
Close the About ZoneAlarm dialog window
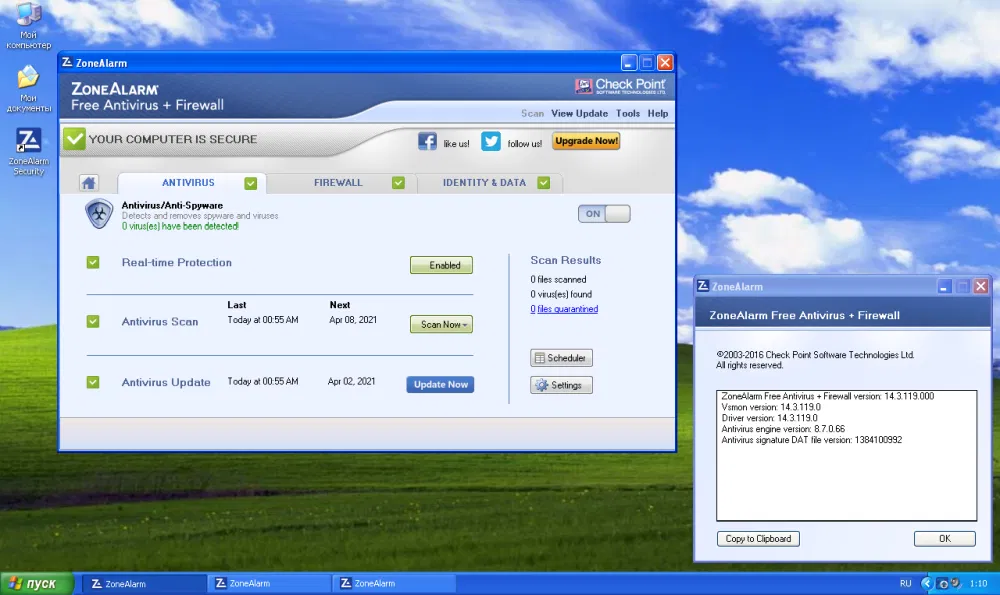coord(981,286)
